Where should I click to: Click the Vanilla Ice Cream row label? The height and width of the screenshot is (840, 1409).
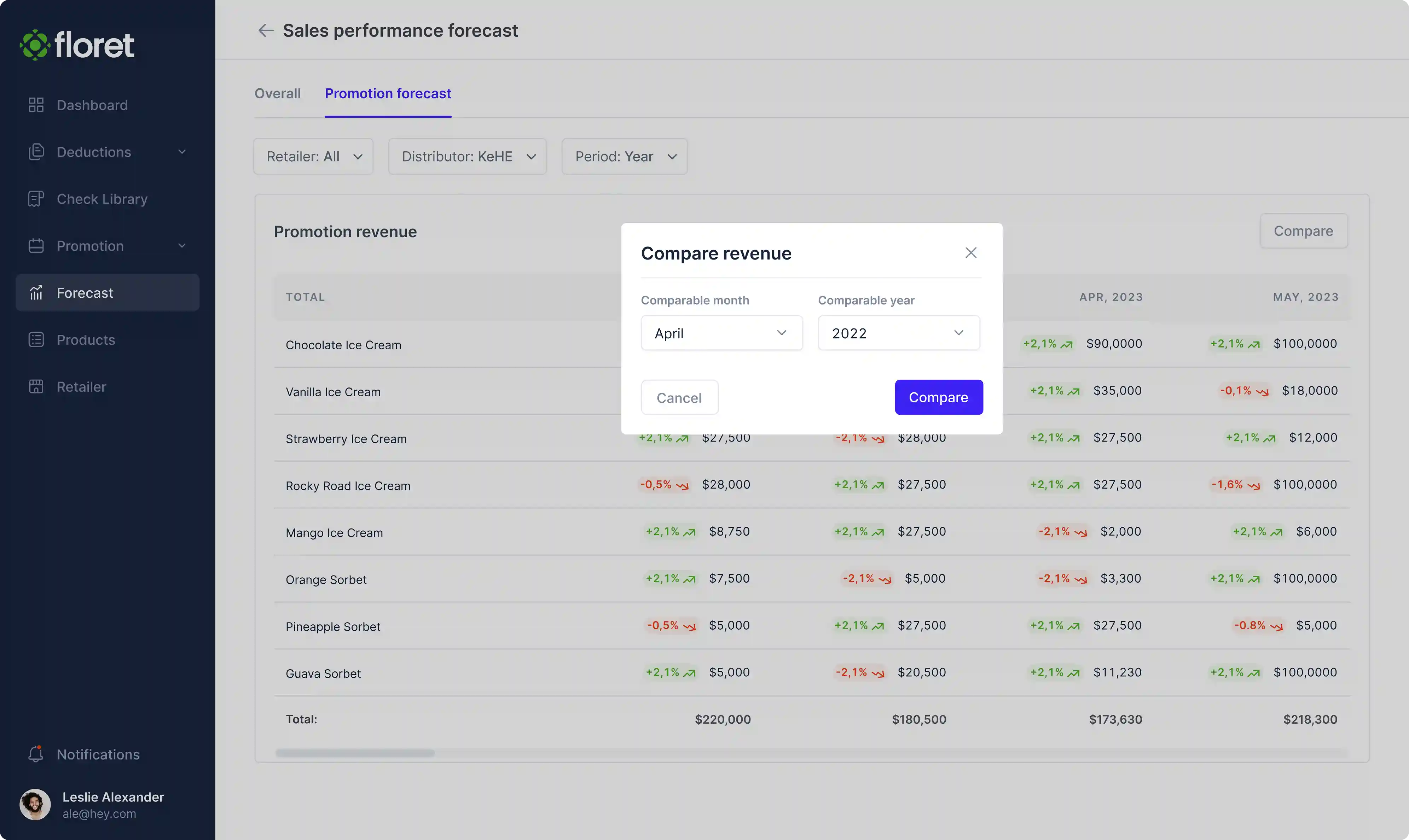pos(333,392)
